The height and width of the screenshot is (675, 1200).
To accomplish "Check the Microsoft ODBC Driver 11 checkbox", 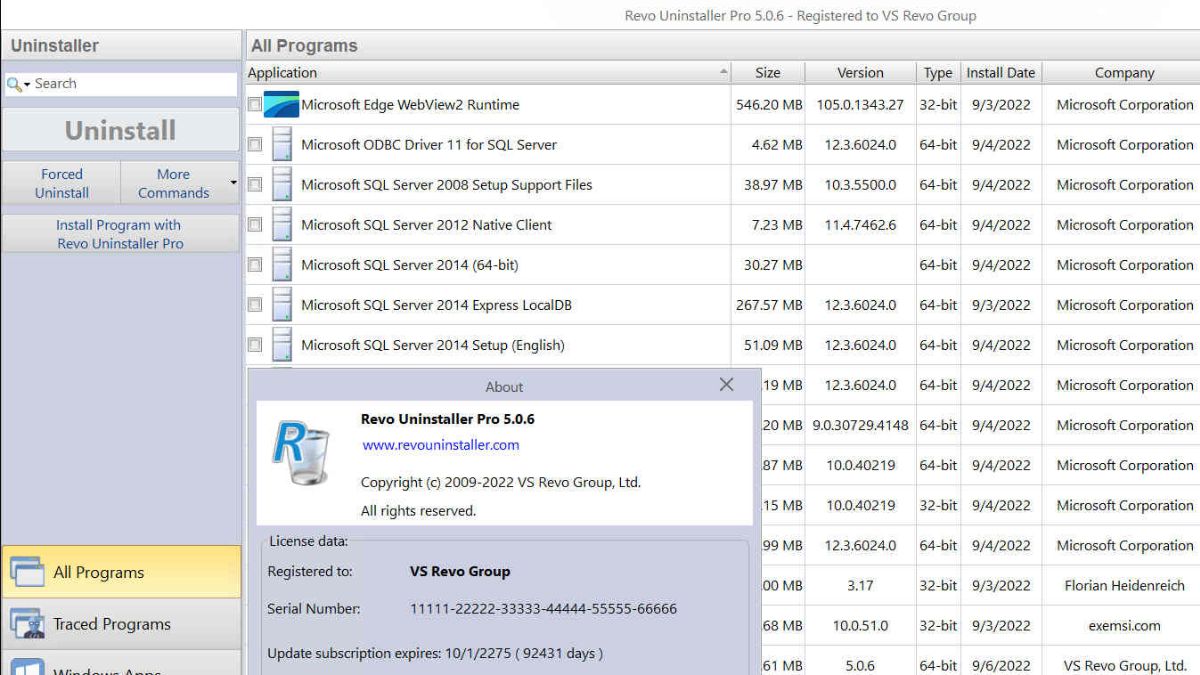I will tap(255, 144).
